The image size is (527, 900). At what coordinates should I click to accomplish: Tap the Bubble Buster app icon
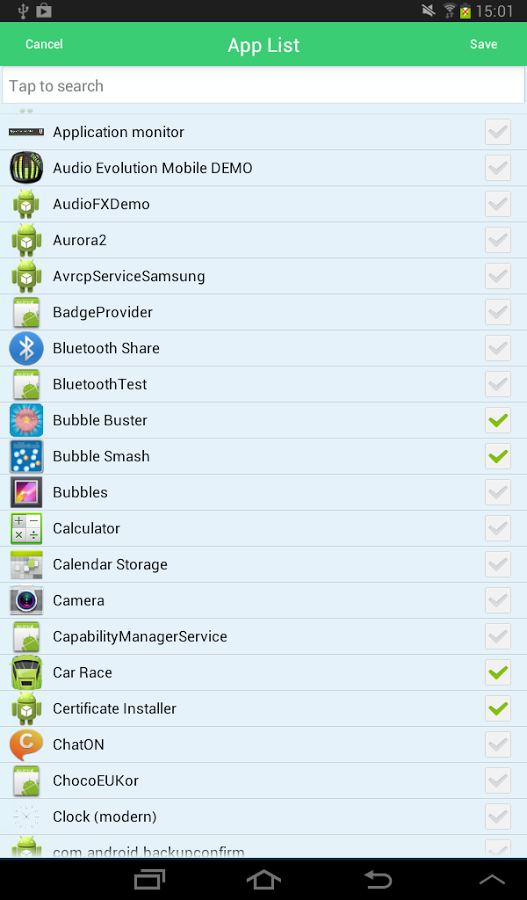[x=26, y=420]
